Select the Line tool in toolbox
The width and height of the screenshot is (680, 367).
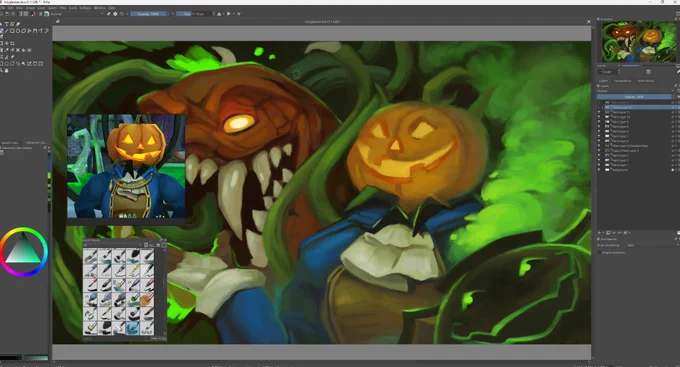(x=7, y=31)
